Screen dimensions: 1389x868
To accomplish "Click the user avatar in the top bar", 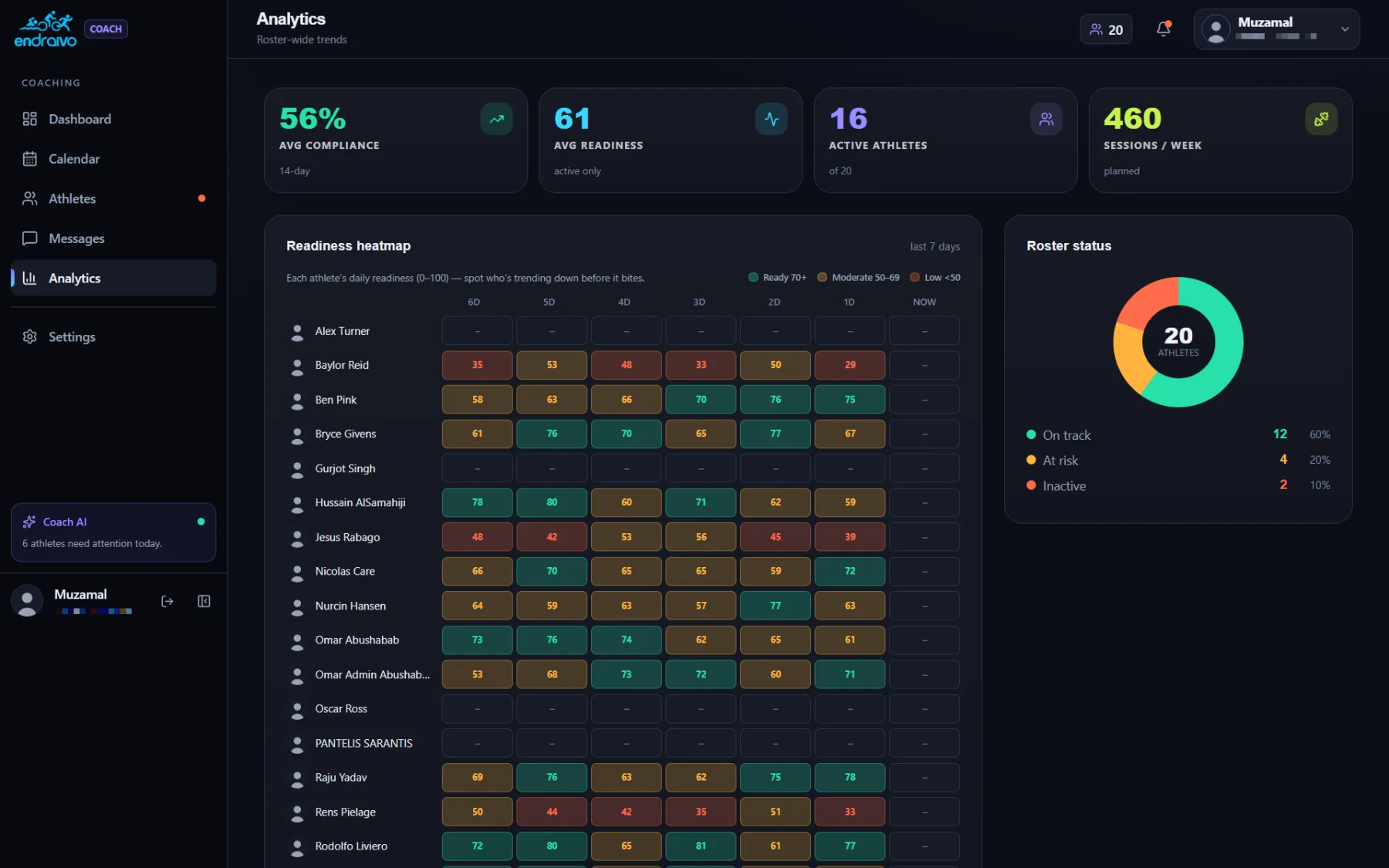I will click(x=1215, y=29).
